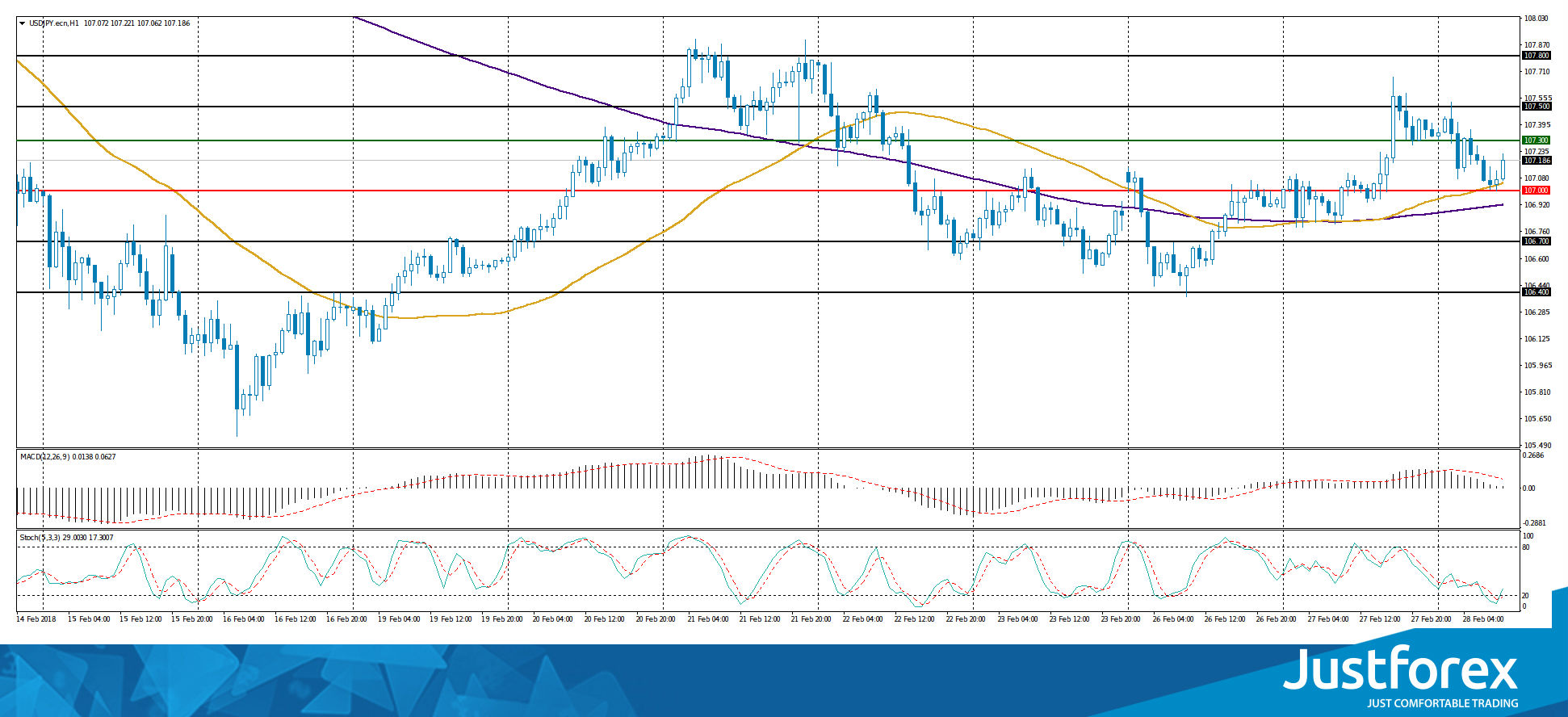Click the 106.285 value on price scale
This screenshot has width=1568, height=717.
(1536, 312)
